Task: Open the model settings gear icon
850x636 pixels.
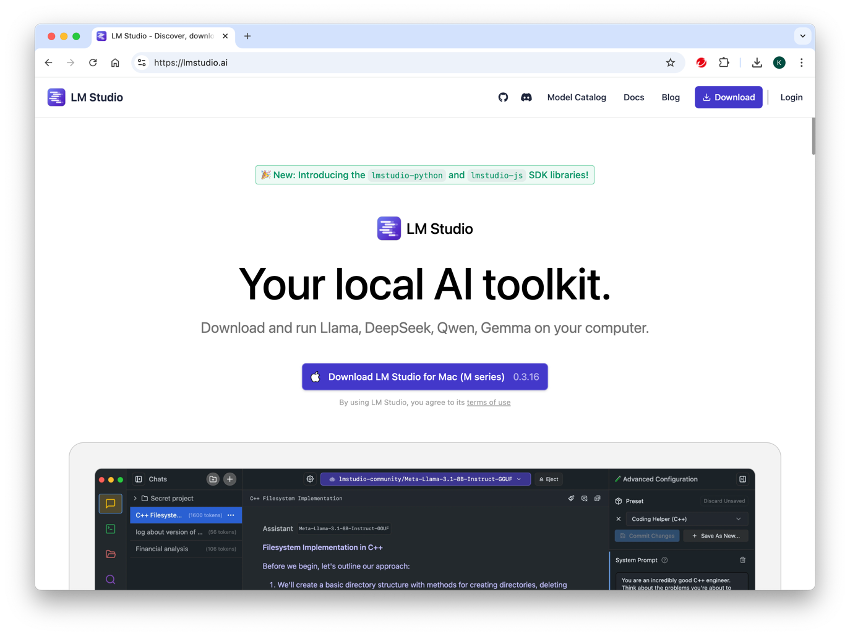Action: [310, 479]
